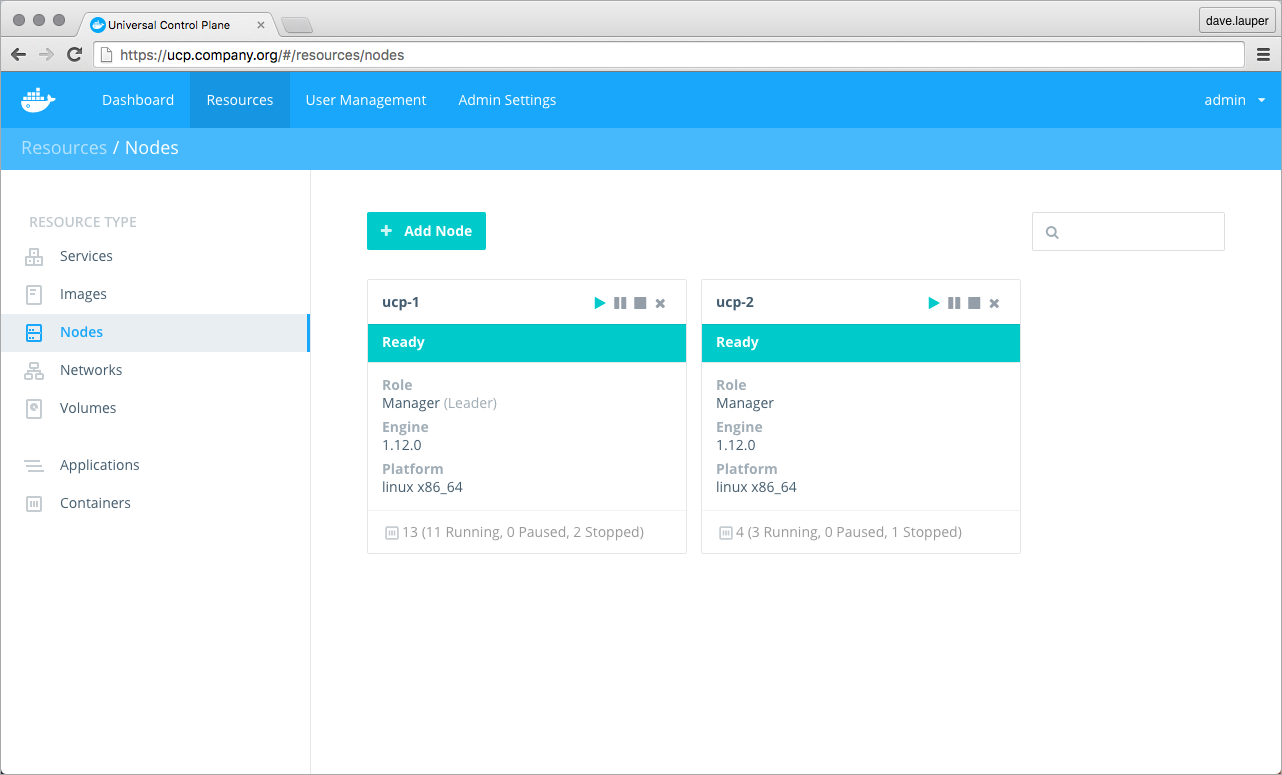The height and width of the screenshot is (775, 1282).
Task: Open Admin Settings in navigation bar
Action: (507, 100)
